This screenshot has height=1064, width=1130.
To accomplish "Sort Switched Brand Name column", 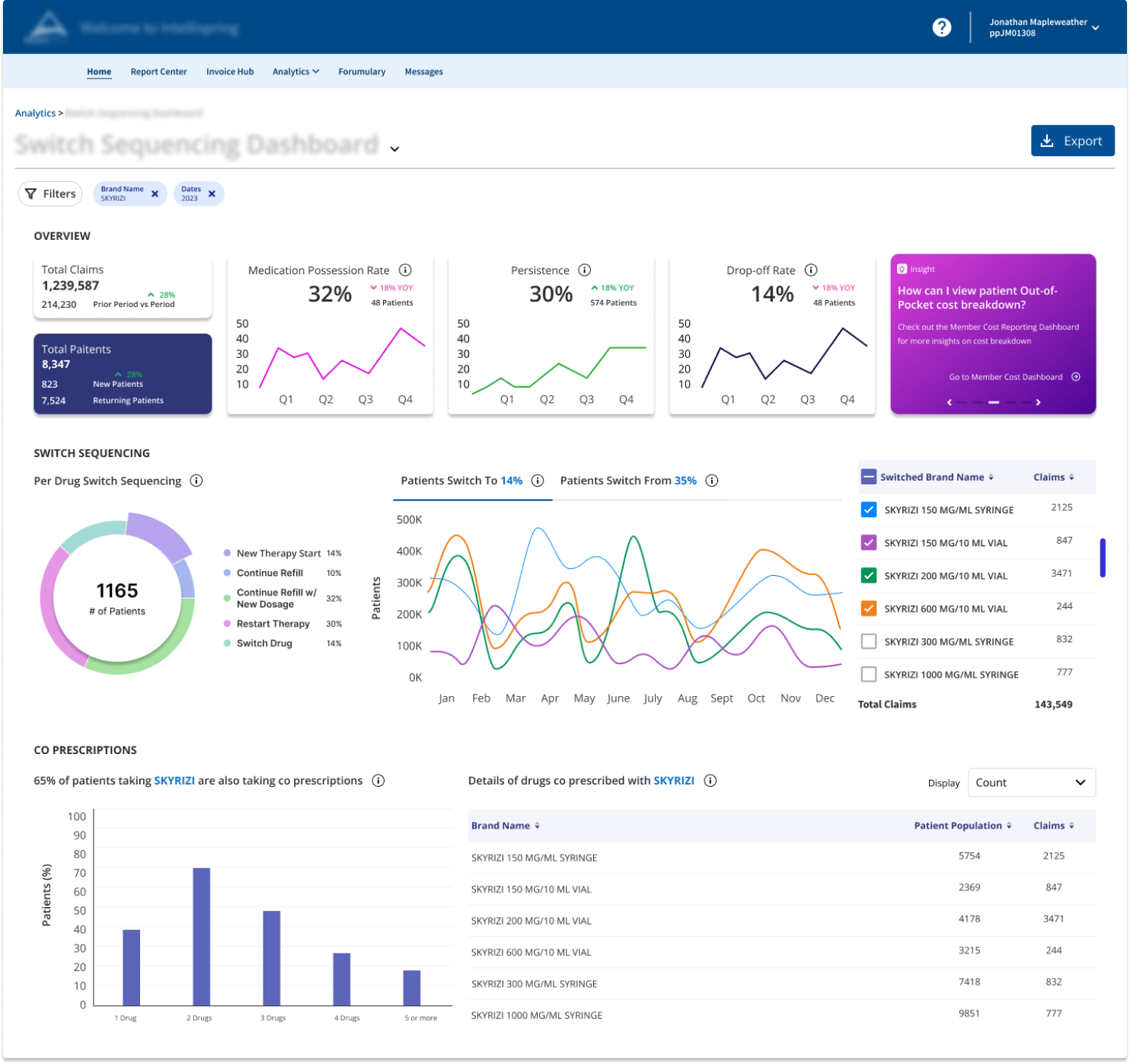I will click(991, 478).
